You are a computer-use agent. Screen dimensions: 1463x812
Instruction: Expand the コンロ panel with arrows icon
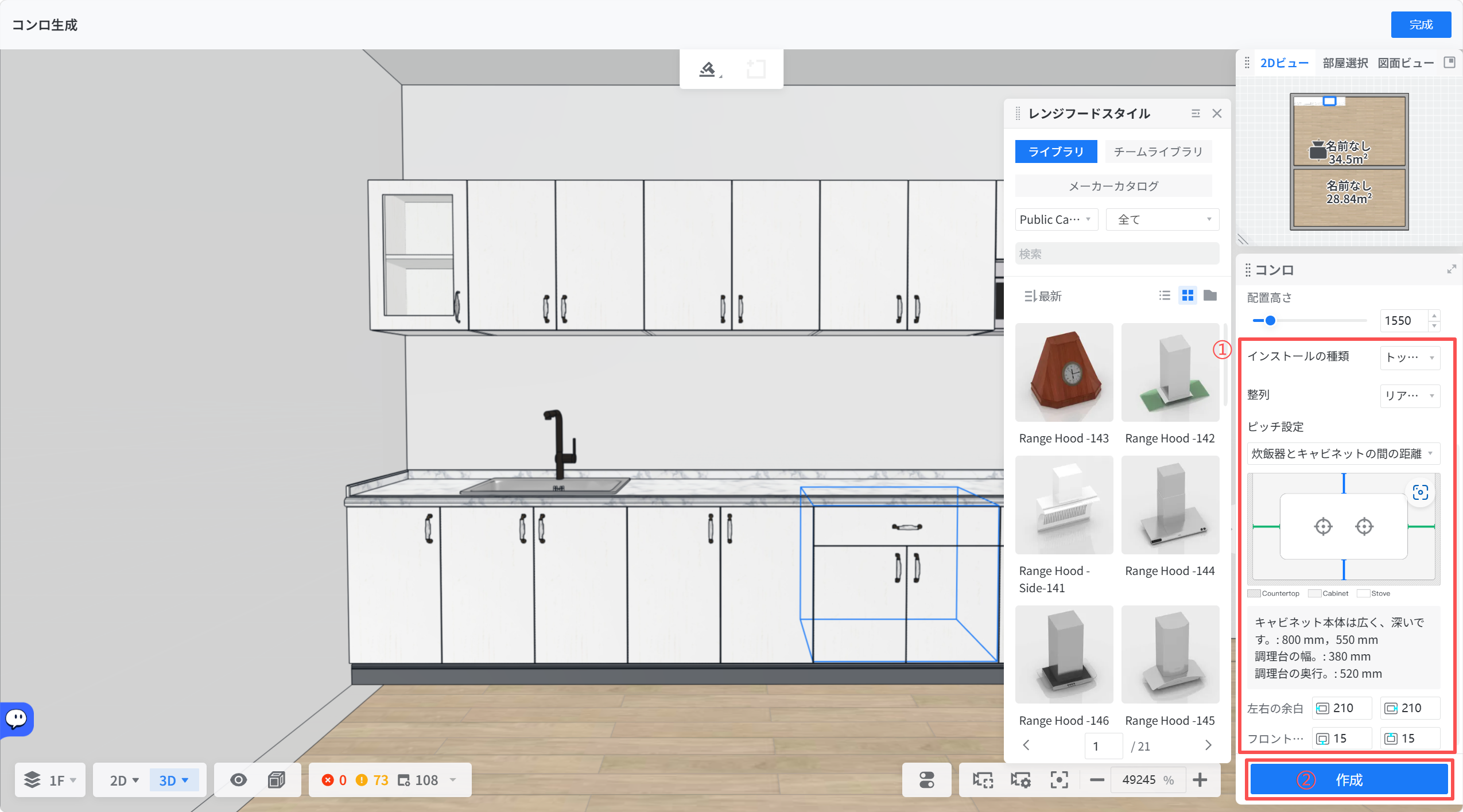(x=1452, y=269)
